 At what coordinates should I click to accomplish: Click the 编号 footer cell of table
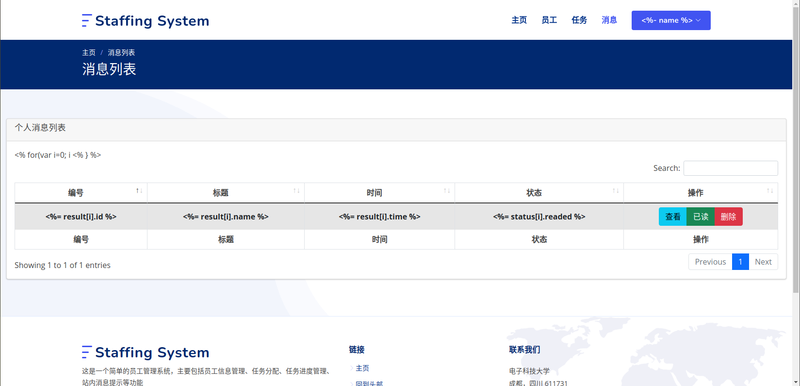click(81, 239)
